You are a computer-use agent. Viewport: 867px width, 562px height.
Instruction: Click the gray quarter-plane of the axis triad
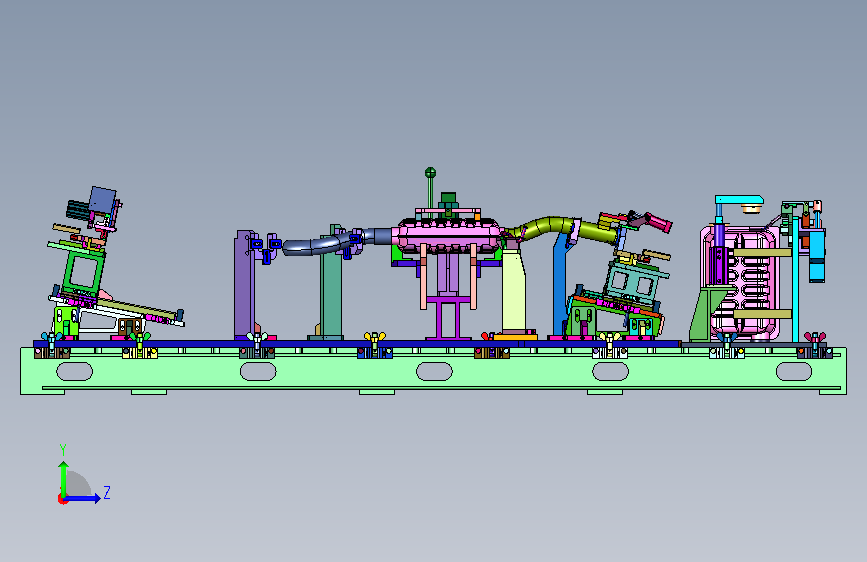click(78, 484)
